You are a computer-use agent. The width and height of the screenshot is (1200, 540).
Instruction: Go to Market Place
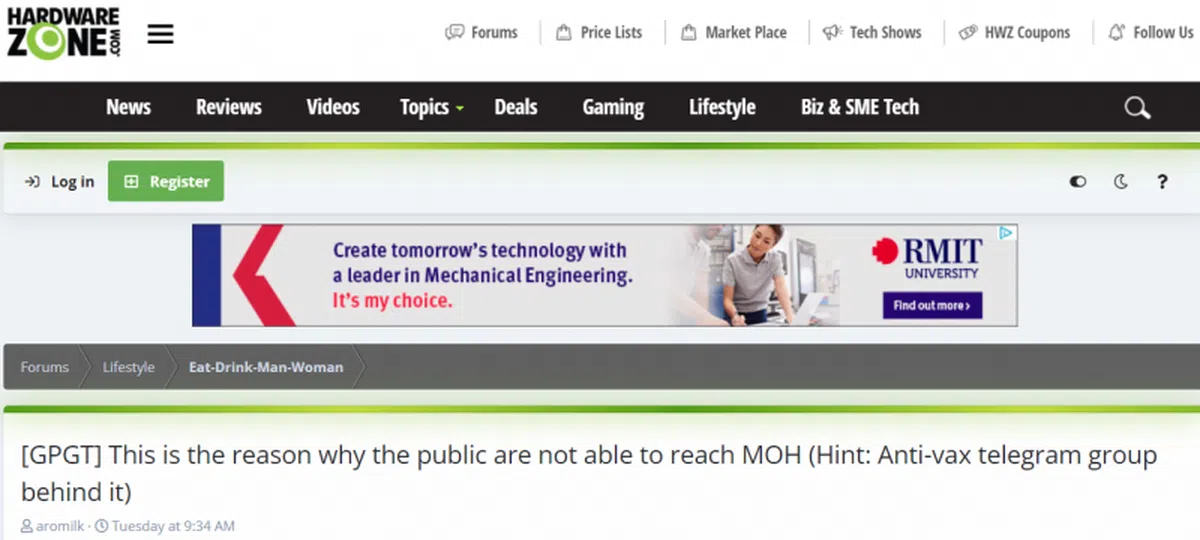click(x=734, y=33)
